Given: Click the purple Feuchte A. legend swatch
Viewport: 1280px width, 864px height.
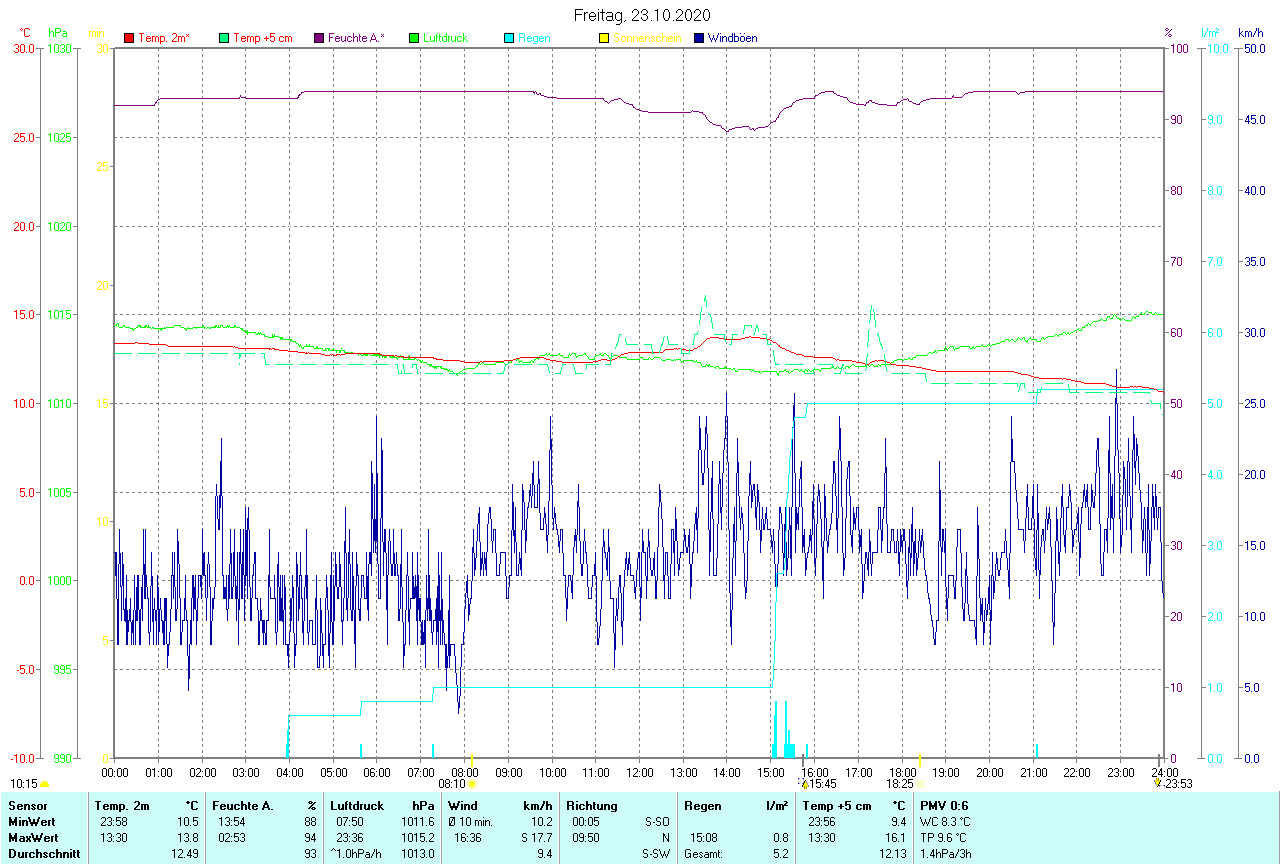Looking at the screenshot, I should (319, 38).
